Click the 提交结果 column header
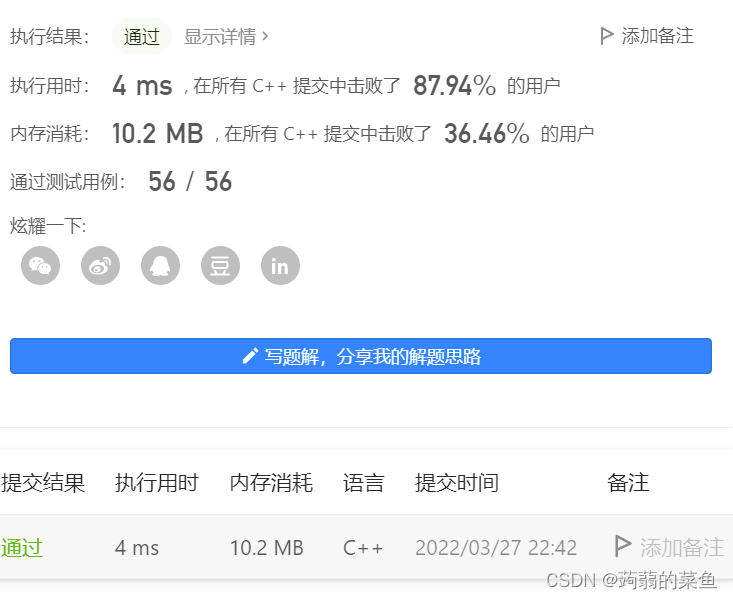The image size is (733, 599). click(x=43, y=483)
